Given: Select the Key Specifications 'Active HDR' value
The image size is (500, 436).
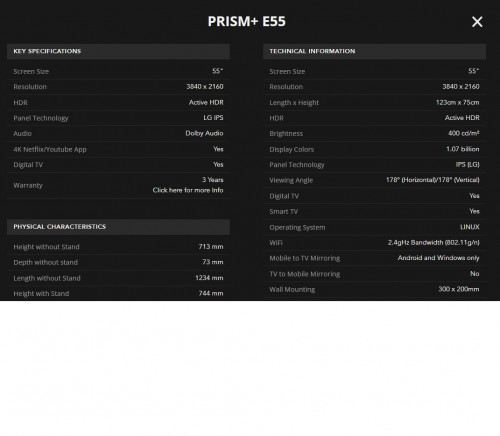Looking at the screenshot, I should (x=206, y=102).
